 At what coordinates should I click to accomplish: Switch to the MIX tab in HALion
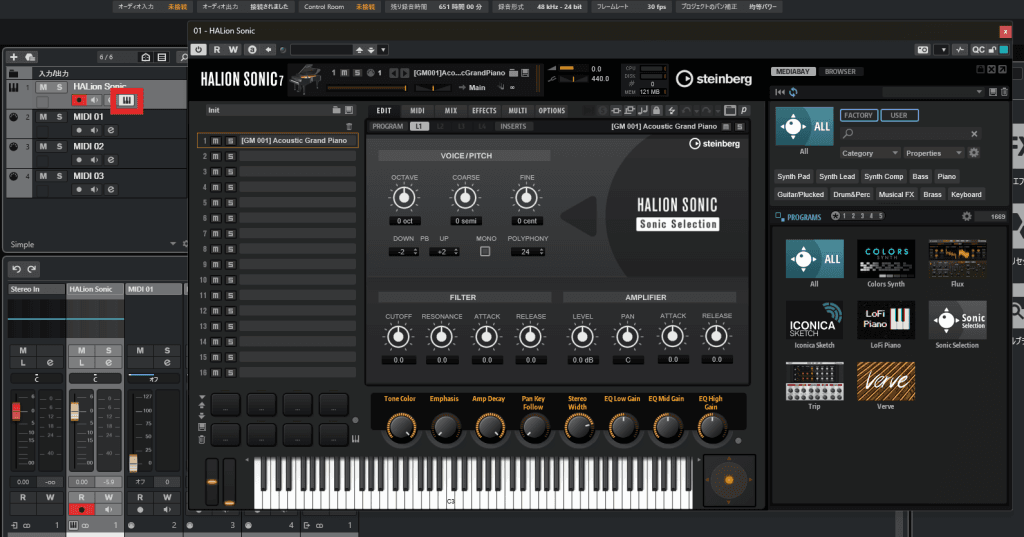pyautogui.click(x=451, y=110)
